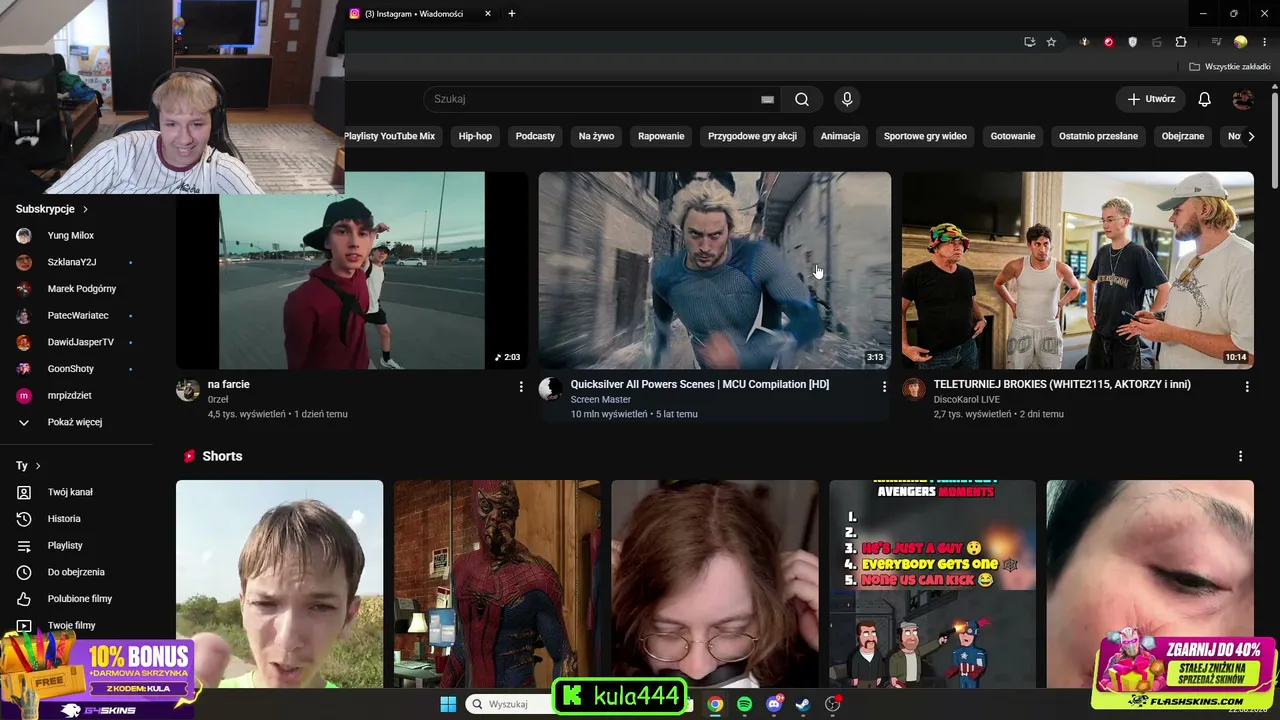
Task: Open the Chrome three-dot menu
Action: click(x=1263, y=42)
